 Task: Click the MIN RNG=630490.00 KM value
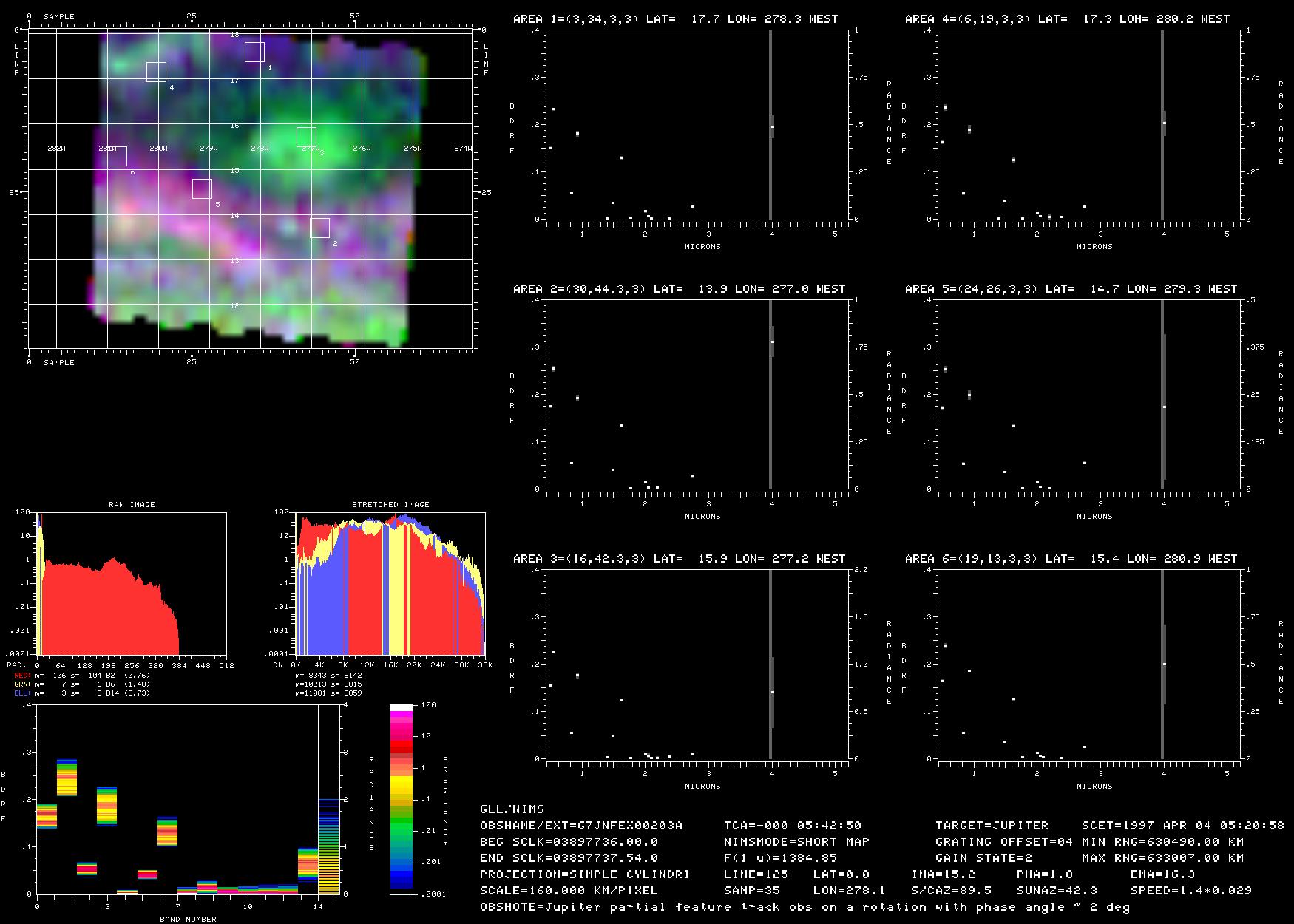(x=1162, y=841)
